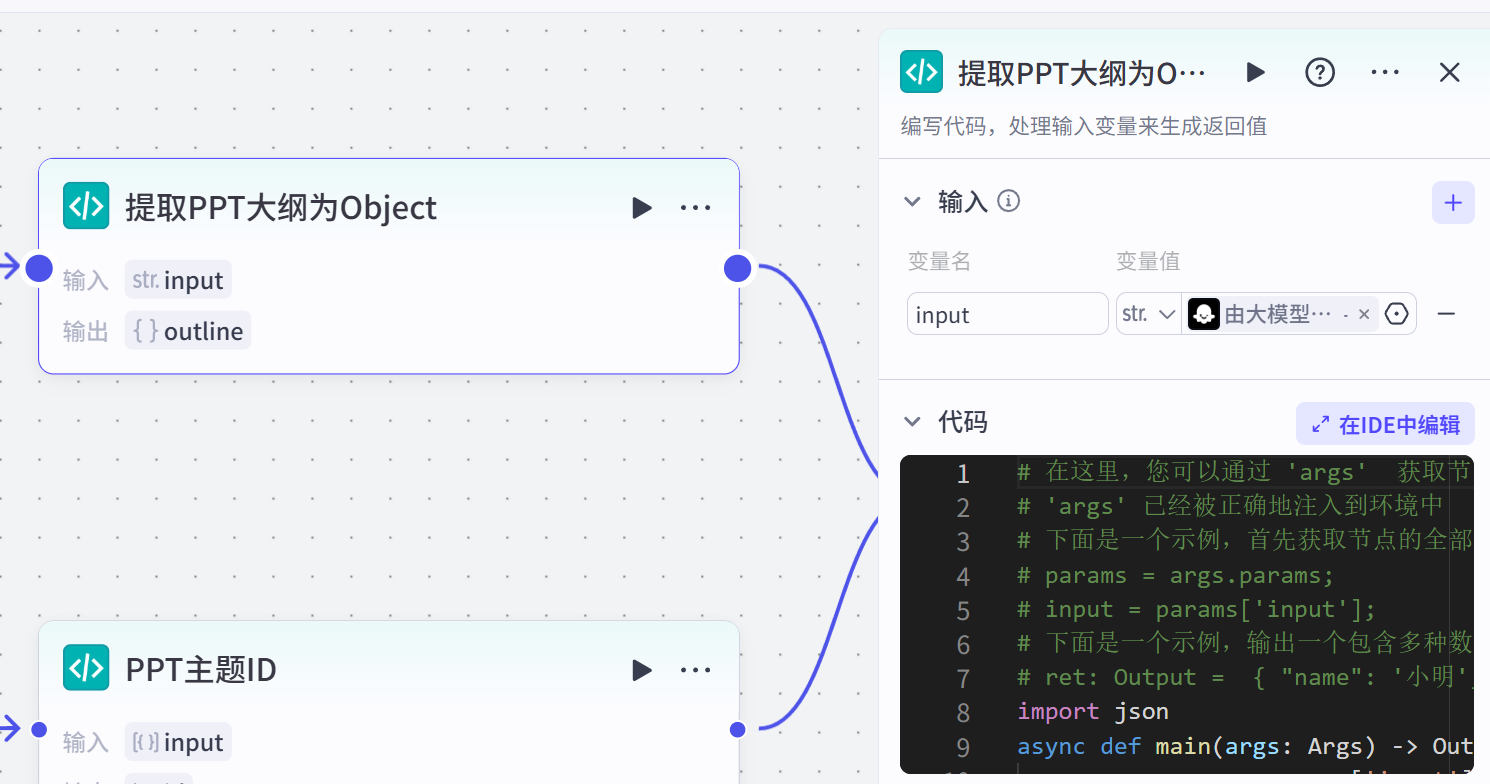Open more options for 提取PPT大纲为Object node
Viewport: 1490px width, 784px height.
(695, 208)
